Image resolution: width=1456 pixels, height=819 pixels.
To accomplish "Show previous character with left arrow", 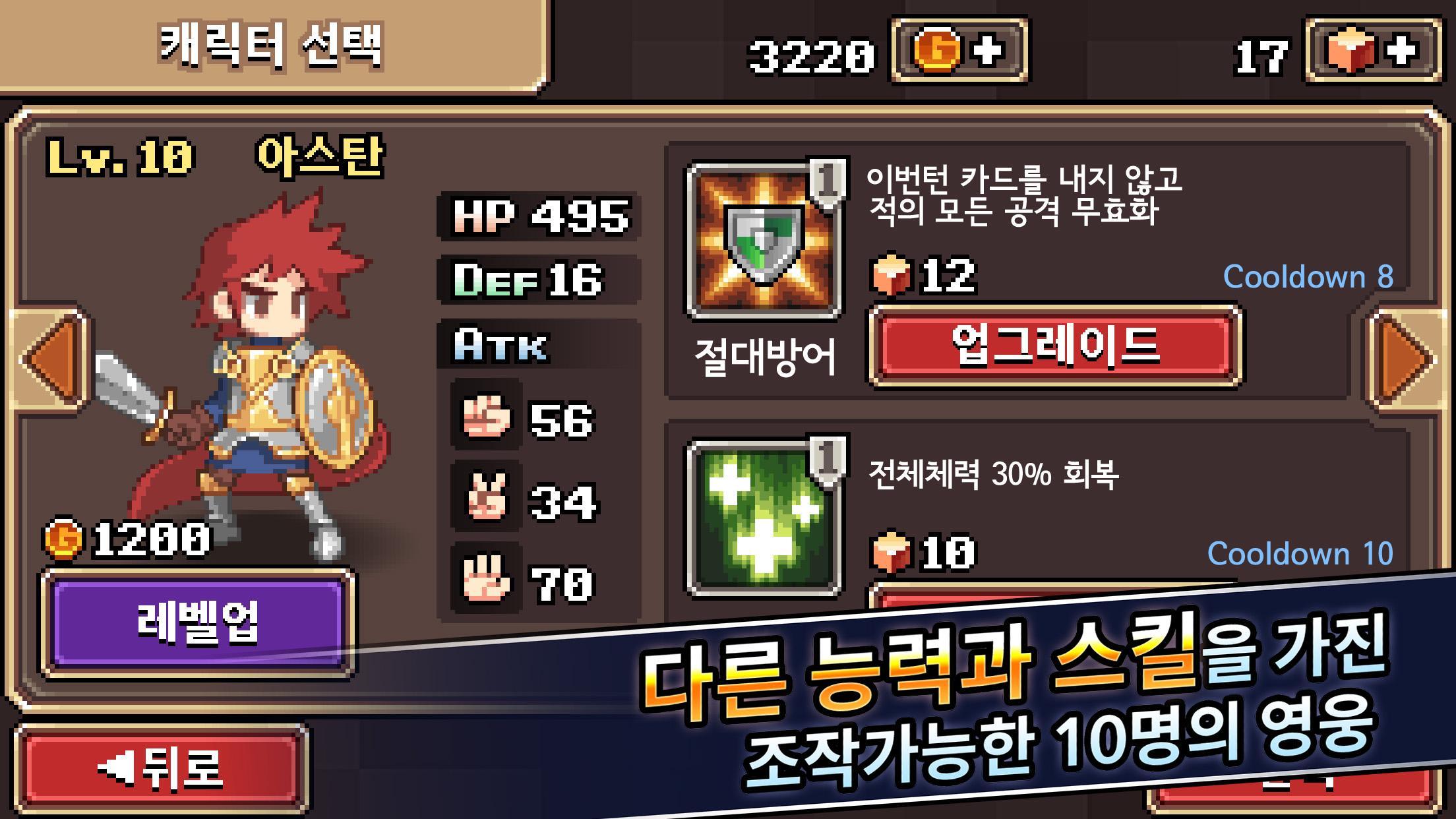I will pos(50,359).
